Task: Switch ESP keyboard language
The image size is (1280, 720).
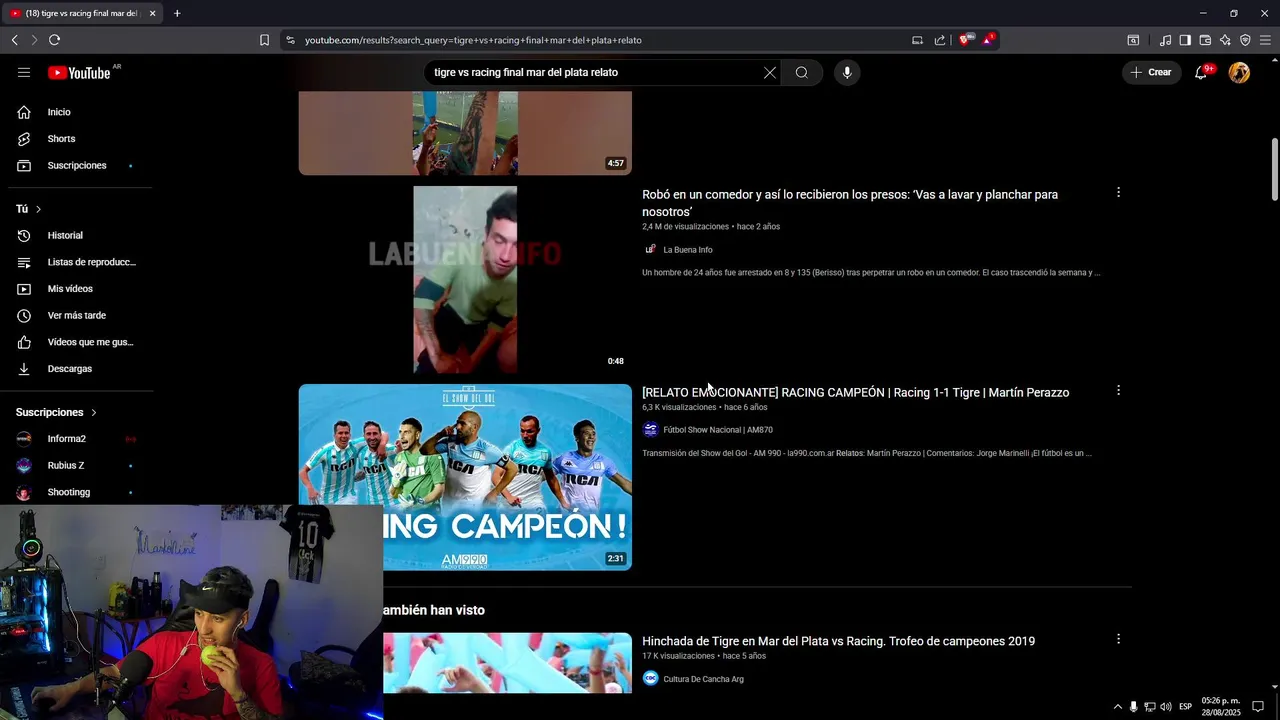Action: (x=1185, y=706)
